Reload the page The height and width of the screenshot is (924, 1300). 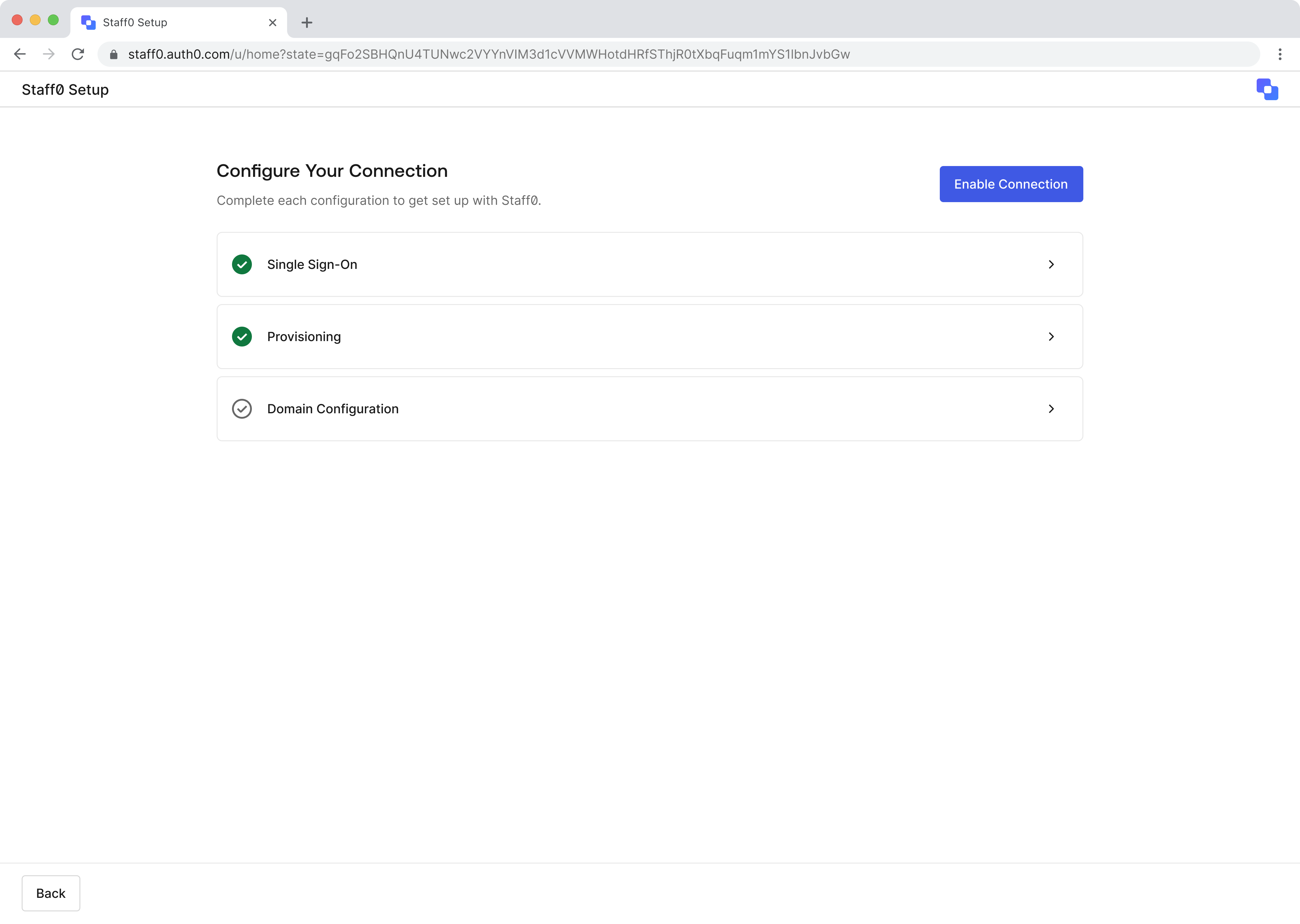pyautogui.click(x=78, y=54)
